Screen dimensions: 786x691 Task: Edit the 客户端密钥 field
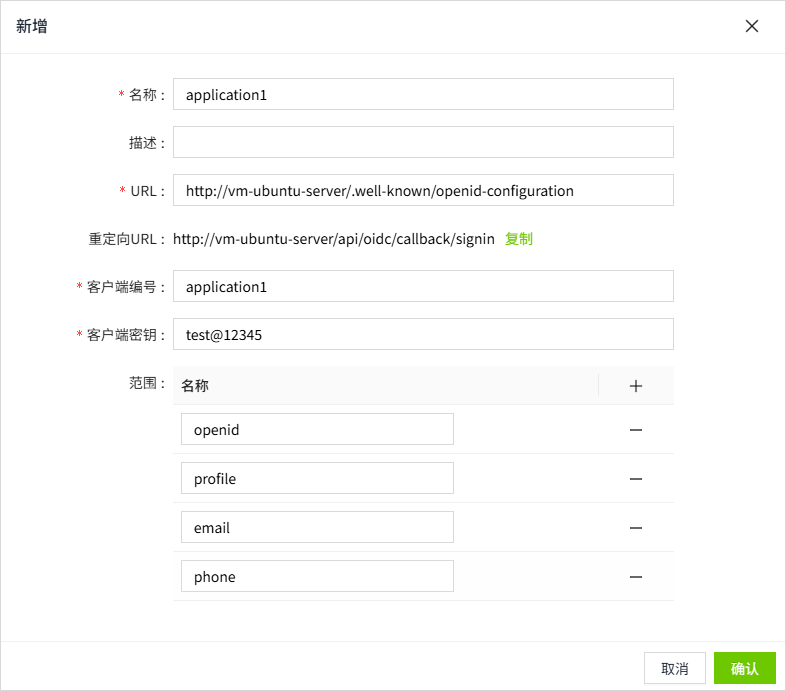click(x=423, y=335)
